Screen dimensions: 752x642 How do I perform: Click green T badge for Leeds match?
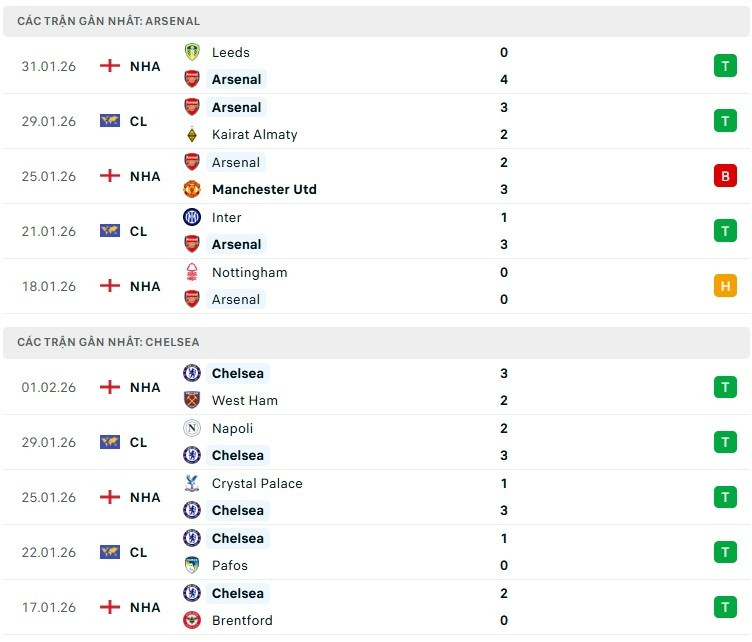coord(725,66)
